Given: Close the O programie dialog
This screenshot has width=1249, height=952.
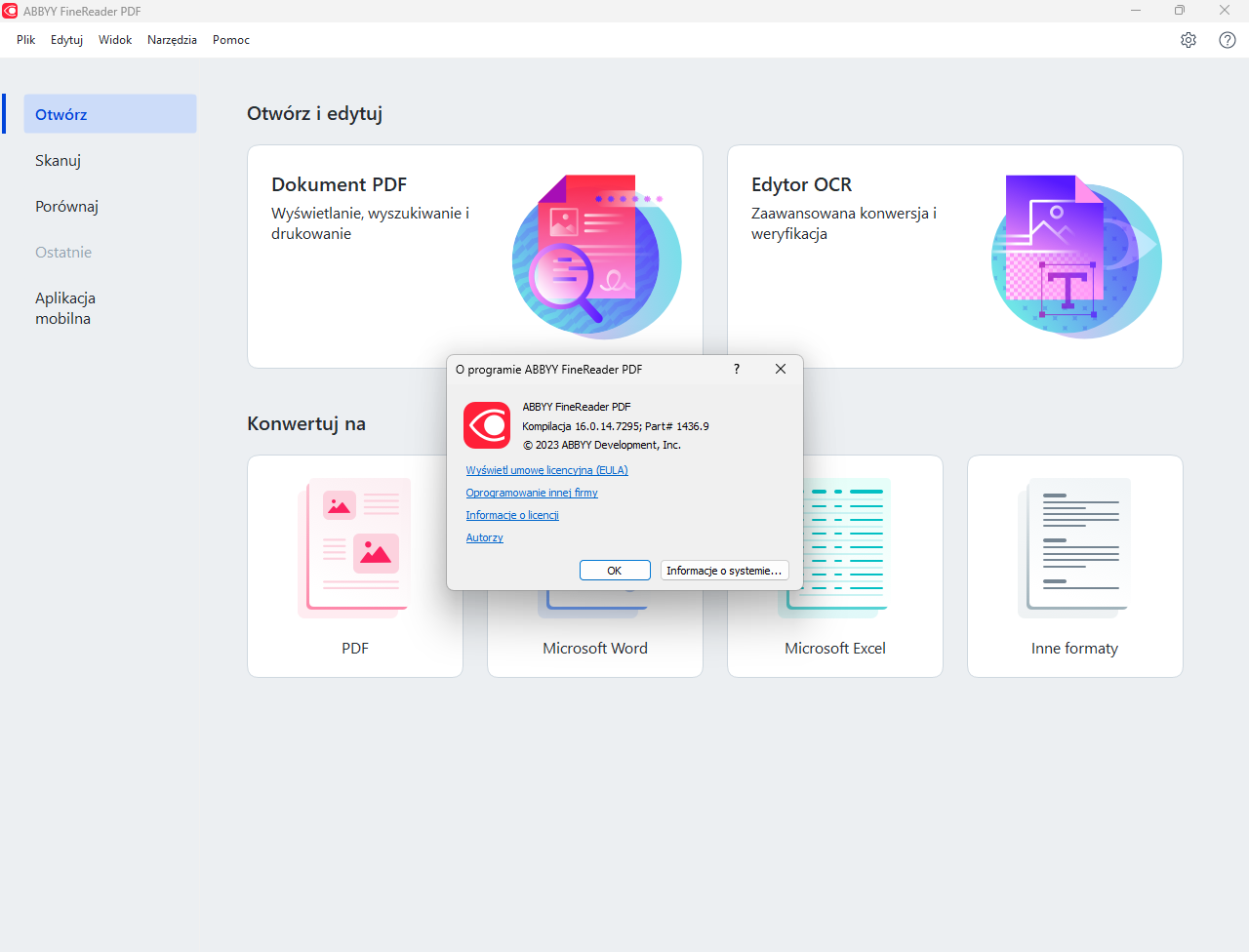Looking at the screenshot, I should pyautogui.click(x=781, y=369).
